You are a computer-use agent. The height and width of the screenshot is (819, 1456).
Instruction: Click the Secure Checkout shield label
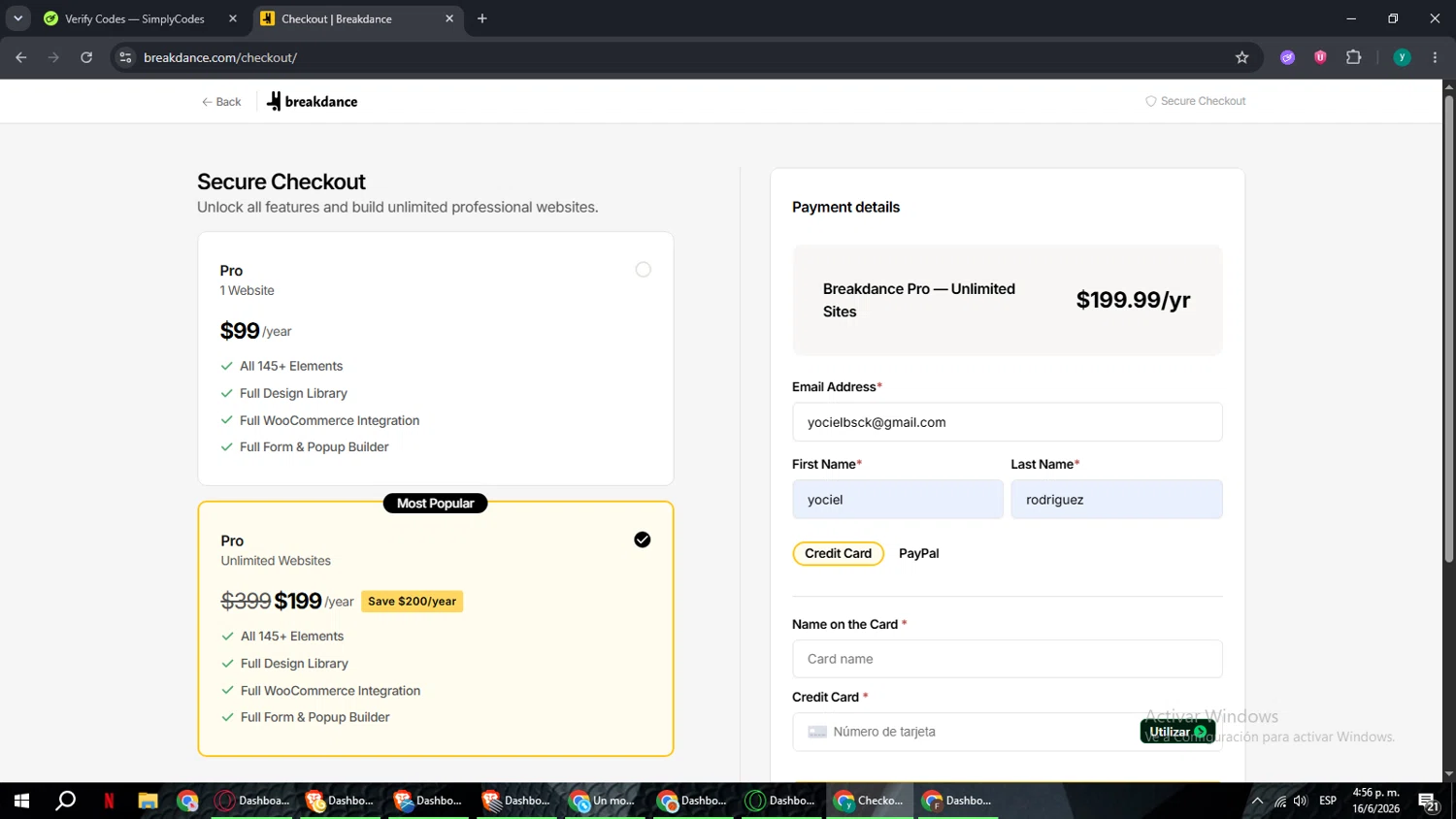pos(1195,101)
